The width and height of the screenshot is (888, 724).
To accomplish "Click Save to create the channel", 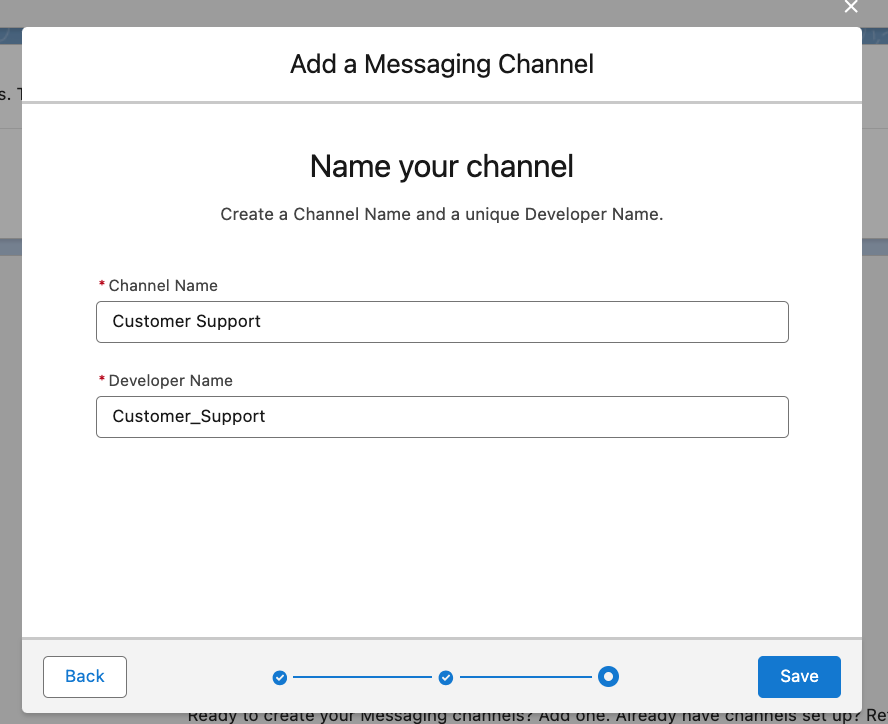I will tap(799, 676).
